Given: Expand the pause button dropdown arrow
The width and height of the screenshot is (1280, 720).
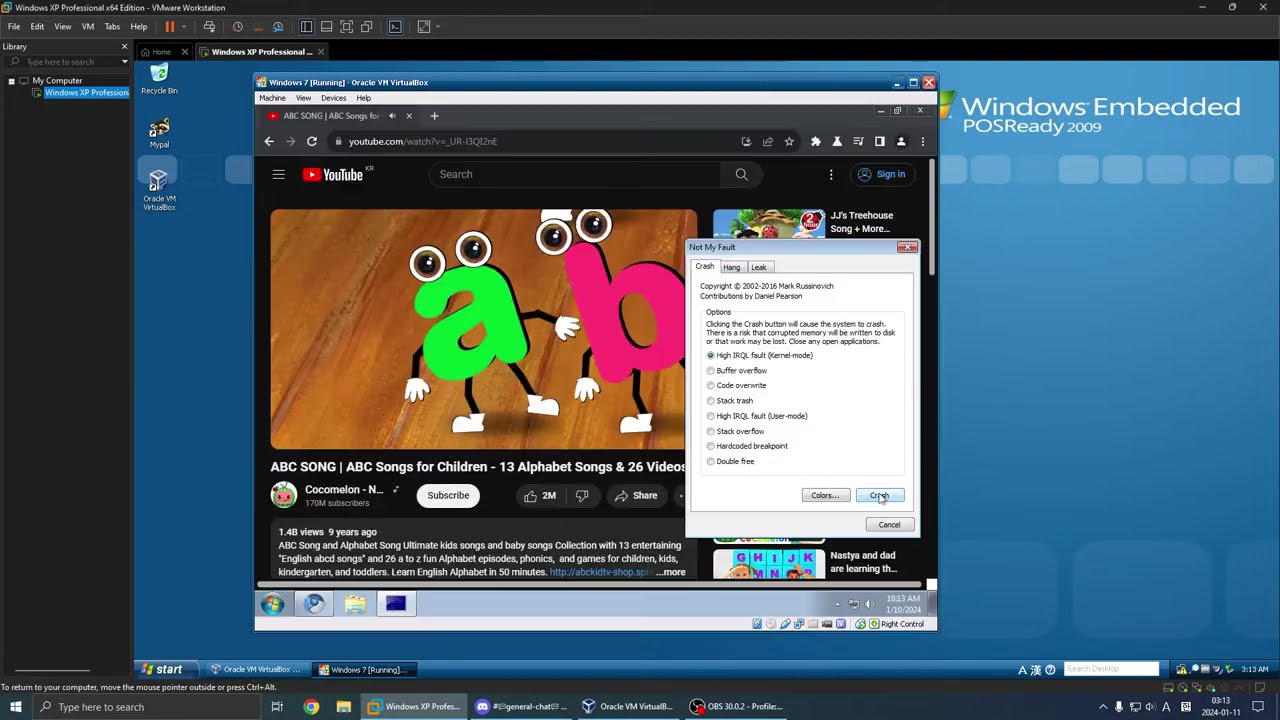Looking at the screenshot, I should [x=183, y=27].
